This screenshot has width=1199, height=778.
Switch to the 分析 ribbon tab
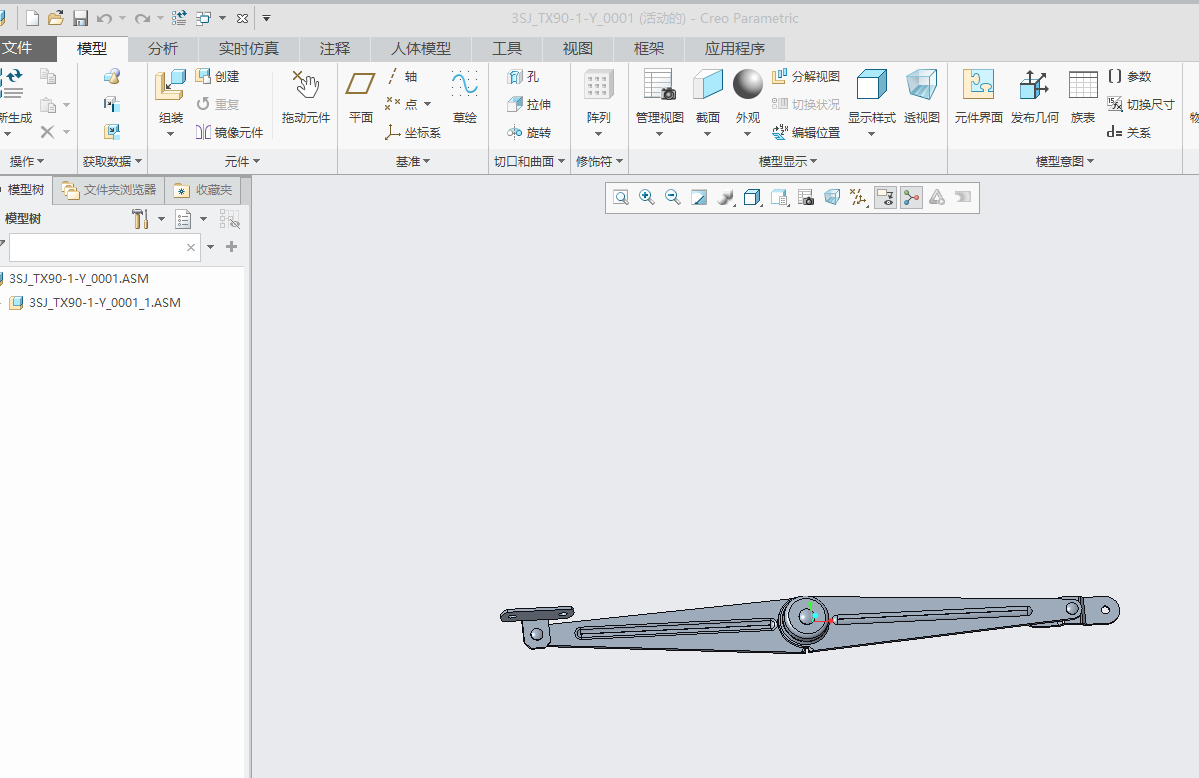[x=163, y=48]
